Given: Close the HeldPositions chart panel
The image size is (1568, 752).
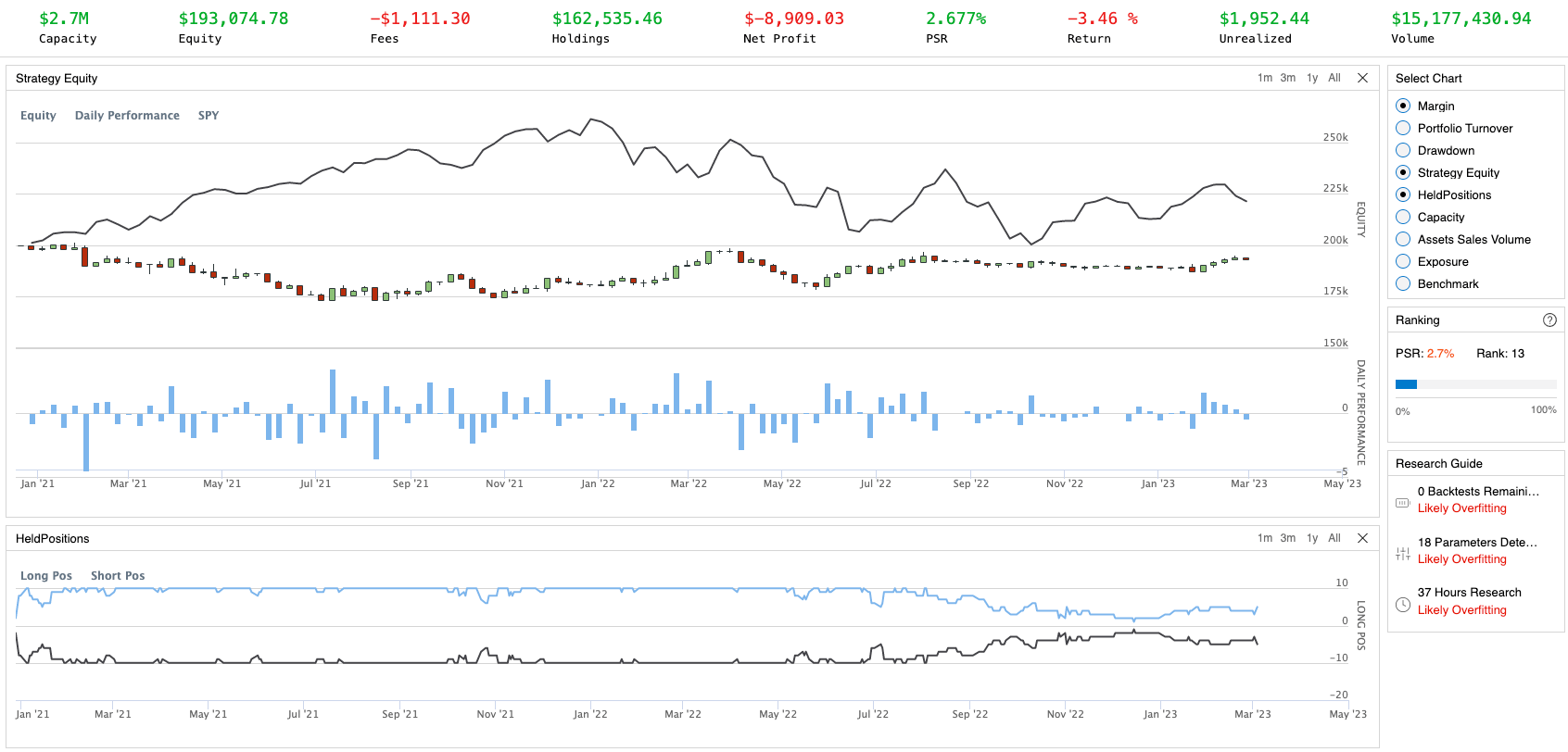Looking at the screenshot, I should coord(1362,538).
